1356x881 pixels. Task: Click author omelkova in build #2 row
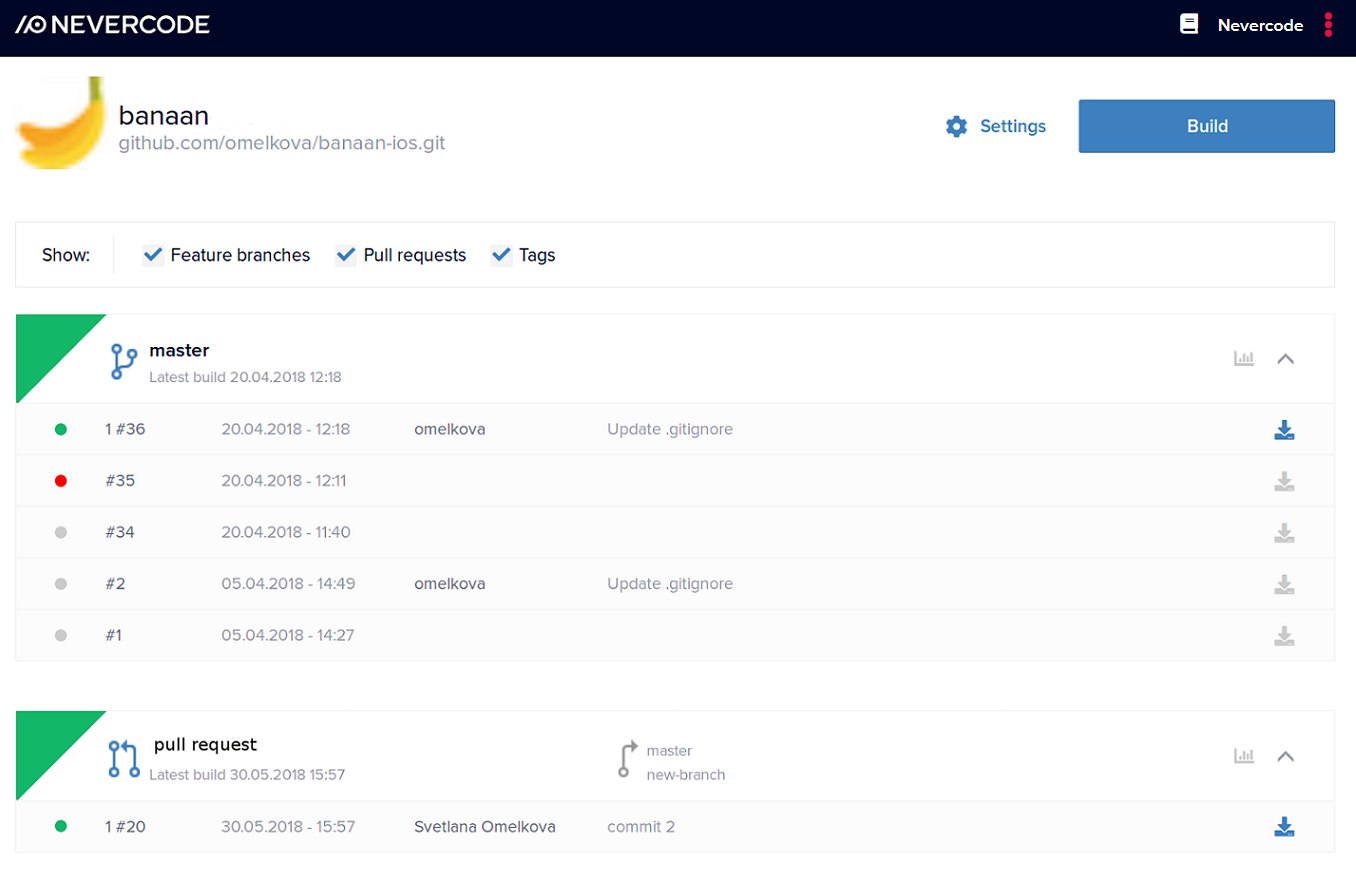(450, 584)
